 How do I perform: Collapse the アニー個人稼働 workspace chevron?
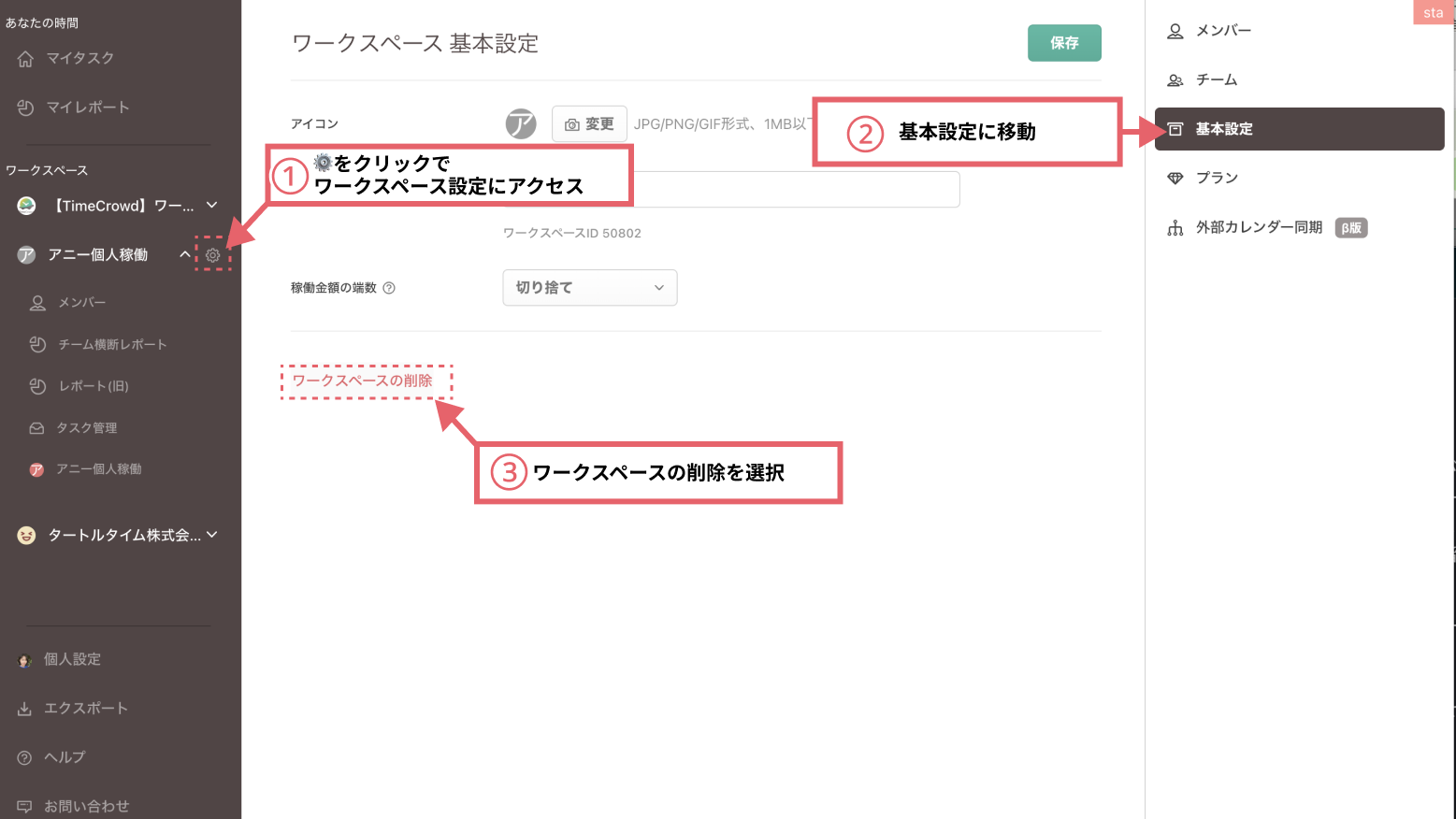click(185, 255)
